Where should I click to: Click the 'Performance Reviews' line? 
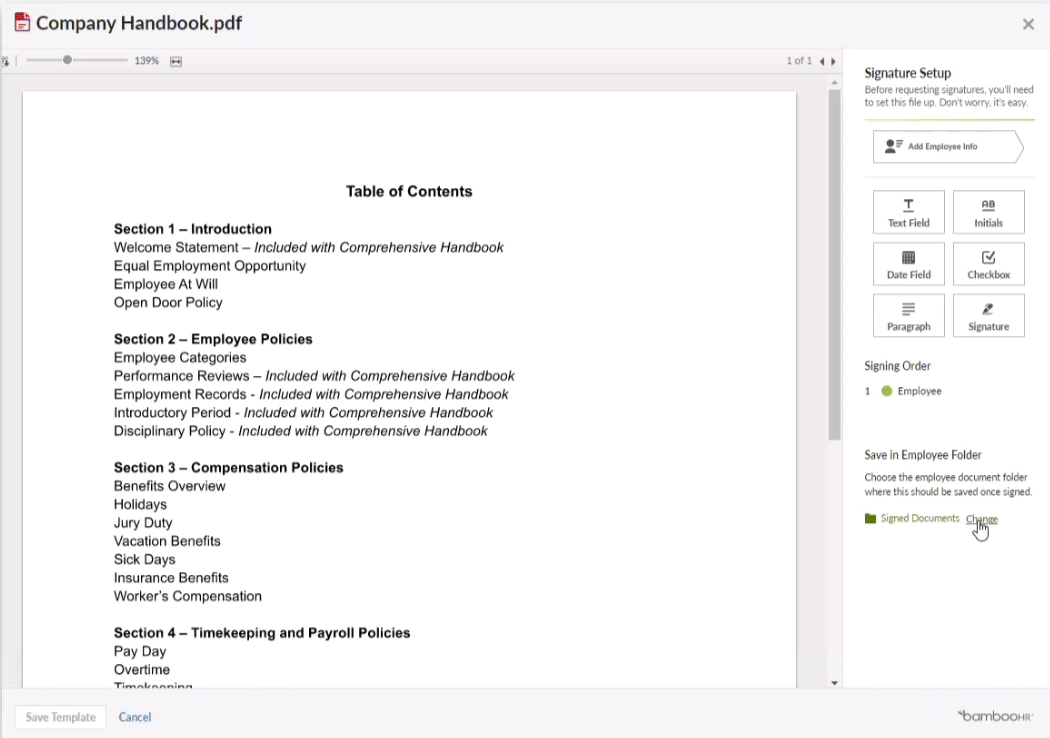point(314,376)
